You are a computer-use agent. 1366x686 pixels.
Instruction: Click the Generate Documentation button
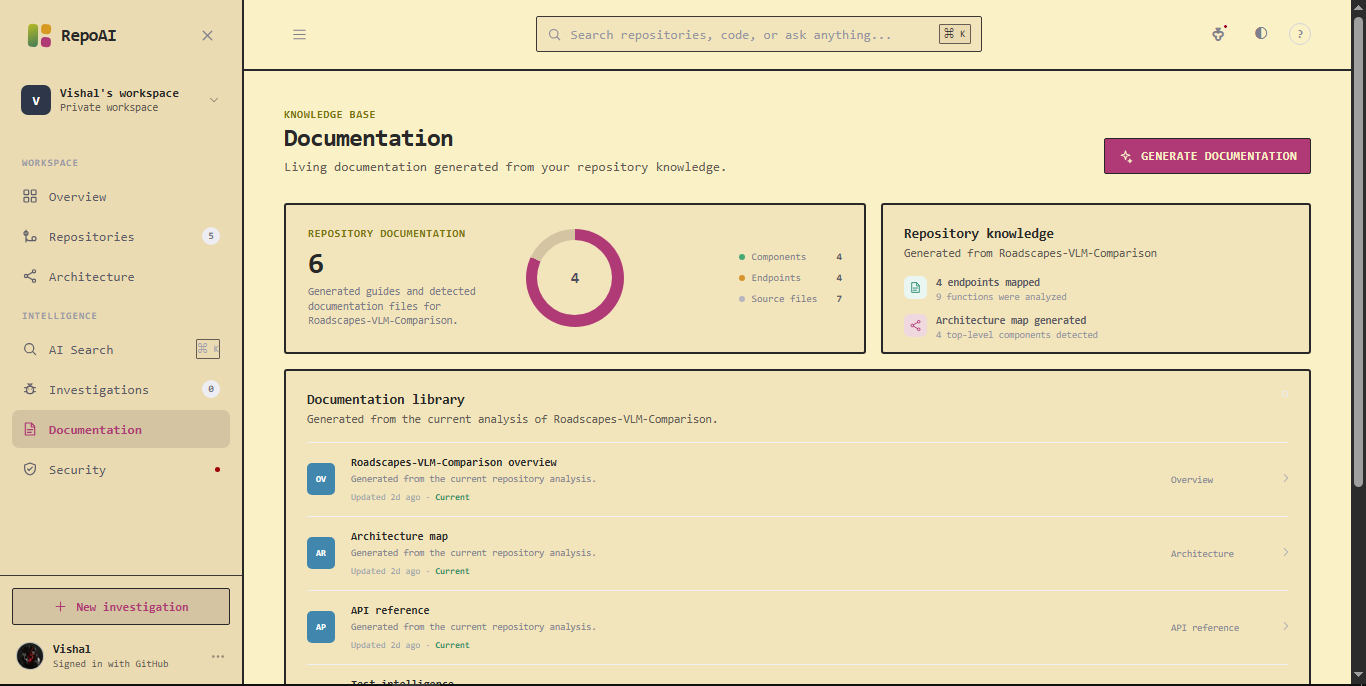pyautogui.click(x=1207, y=156)
